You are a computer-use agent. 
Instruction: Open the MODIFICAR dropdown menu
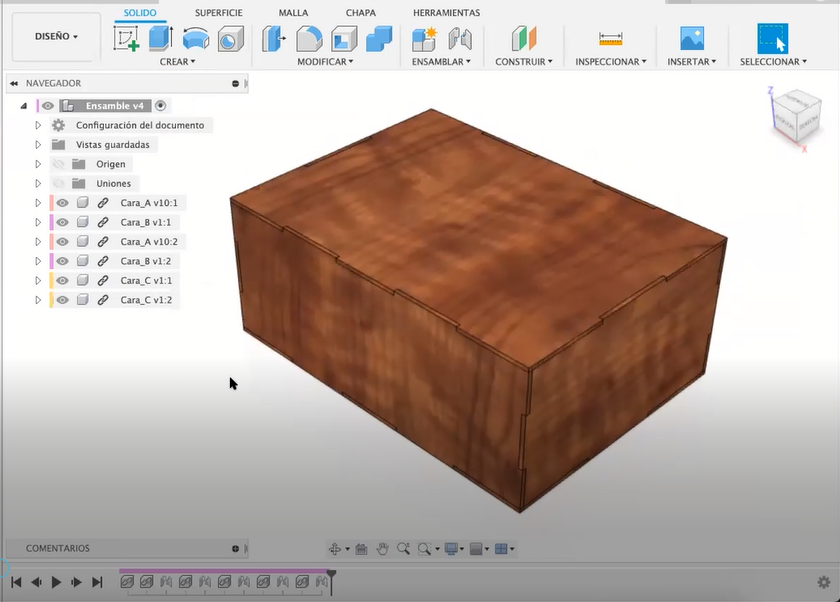click(x=325, y=62)
